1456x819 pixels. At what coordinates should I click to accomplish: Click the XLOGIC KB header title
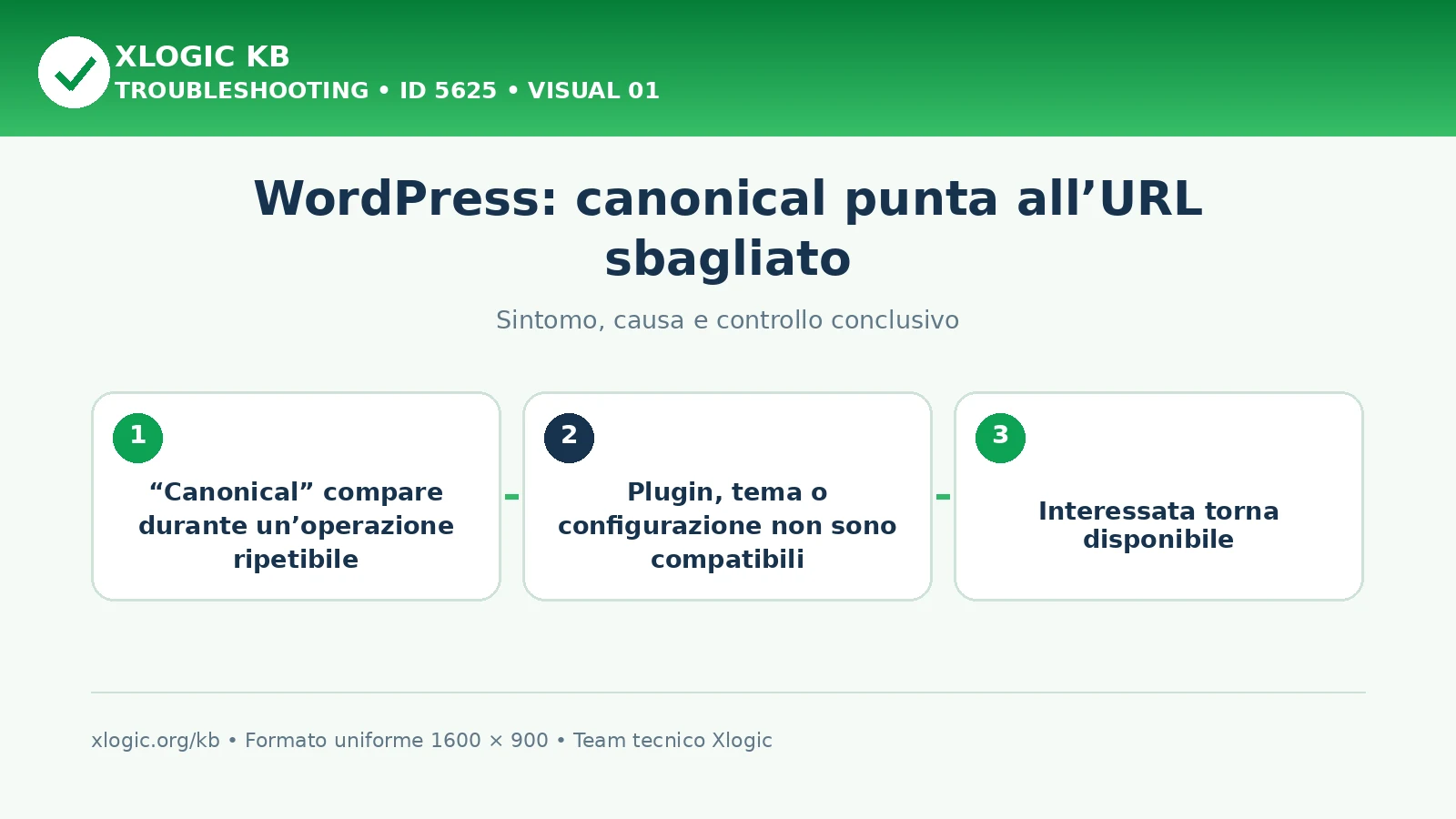click(x=202, y=56)
